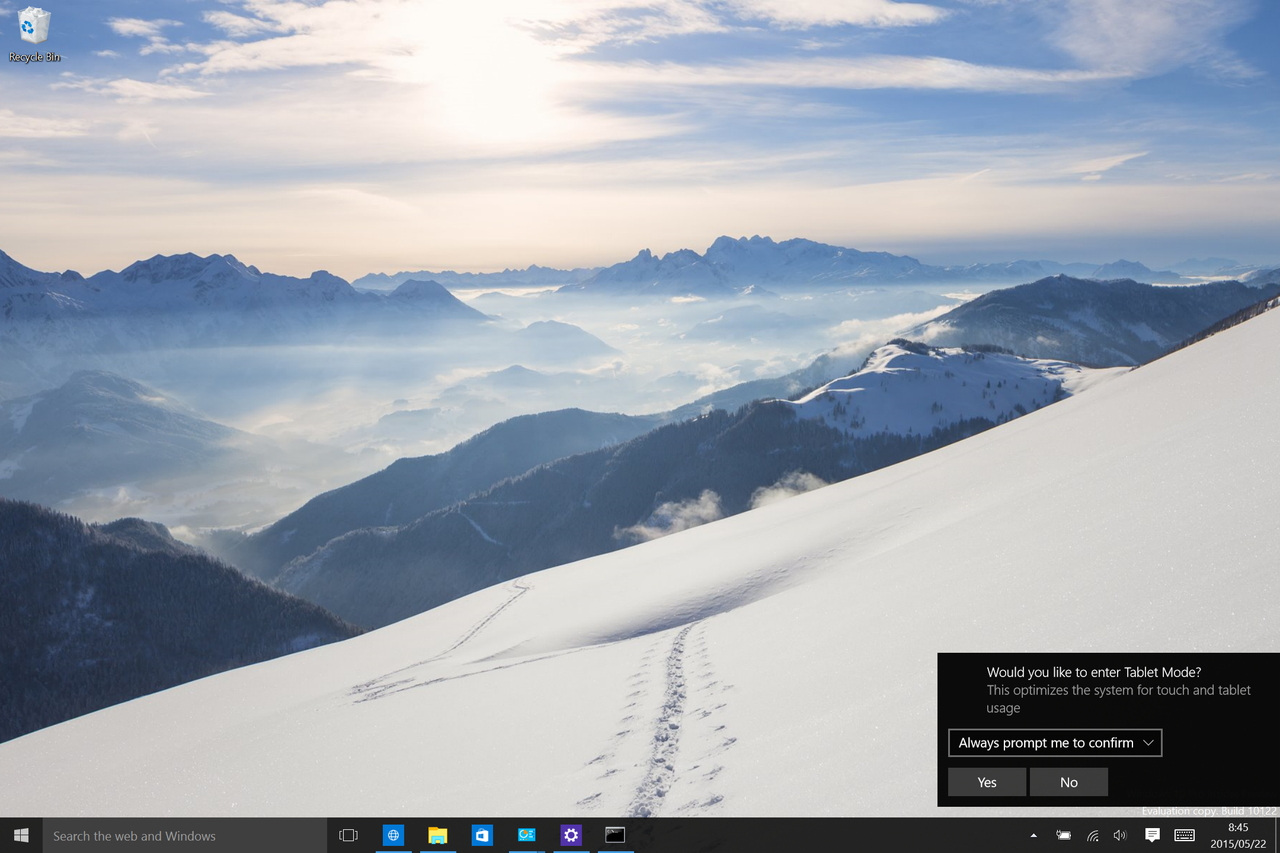The height and width of the screenshot is (853, 1280).
Task: Click the Search the web and Windows box
Action: (x=185, y=835)
